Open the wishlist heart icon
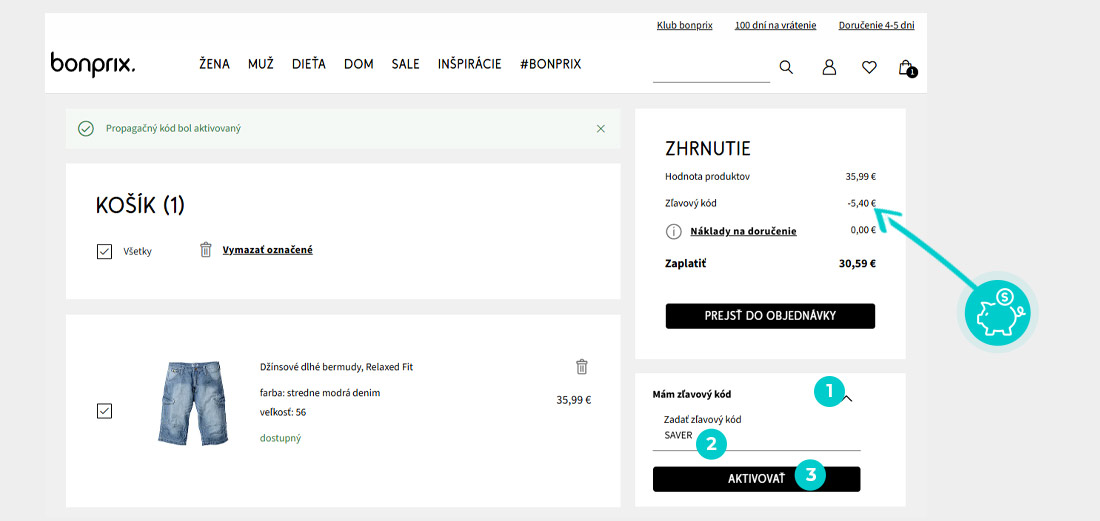 click(x=869, y=67)
